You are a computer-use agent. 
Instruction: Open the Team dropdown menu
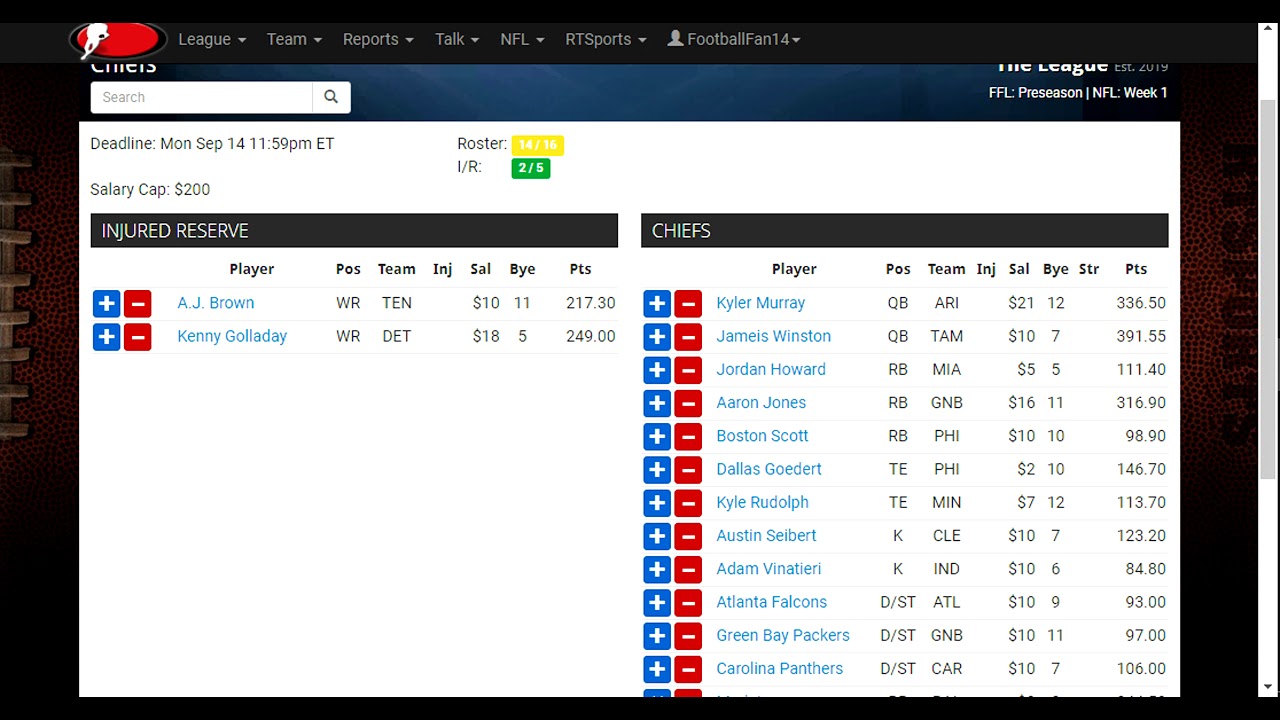(x=294, y=39)
